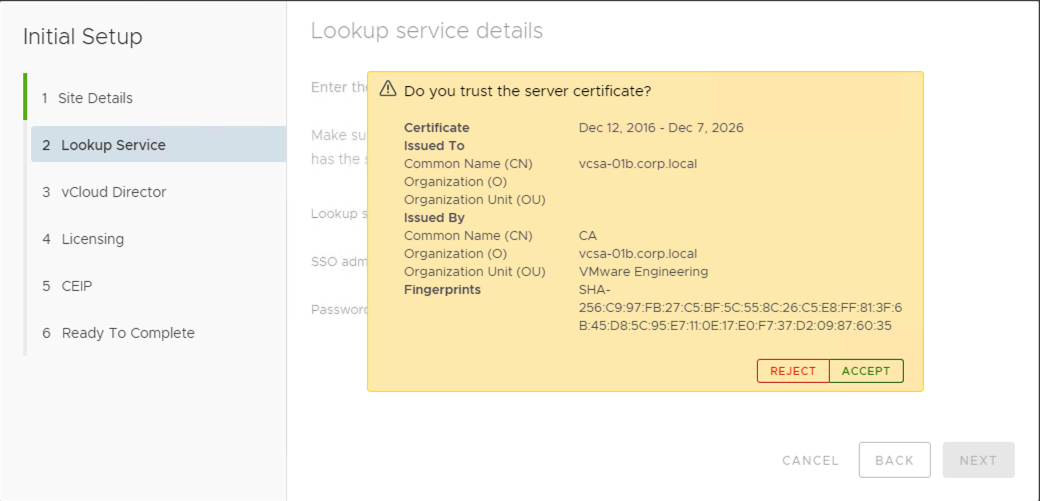Click the SHA-256 fingerprint value
The width and height of the screenshot is (1040, 501).
tap(740, 308)
